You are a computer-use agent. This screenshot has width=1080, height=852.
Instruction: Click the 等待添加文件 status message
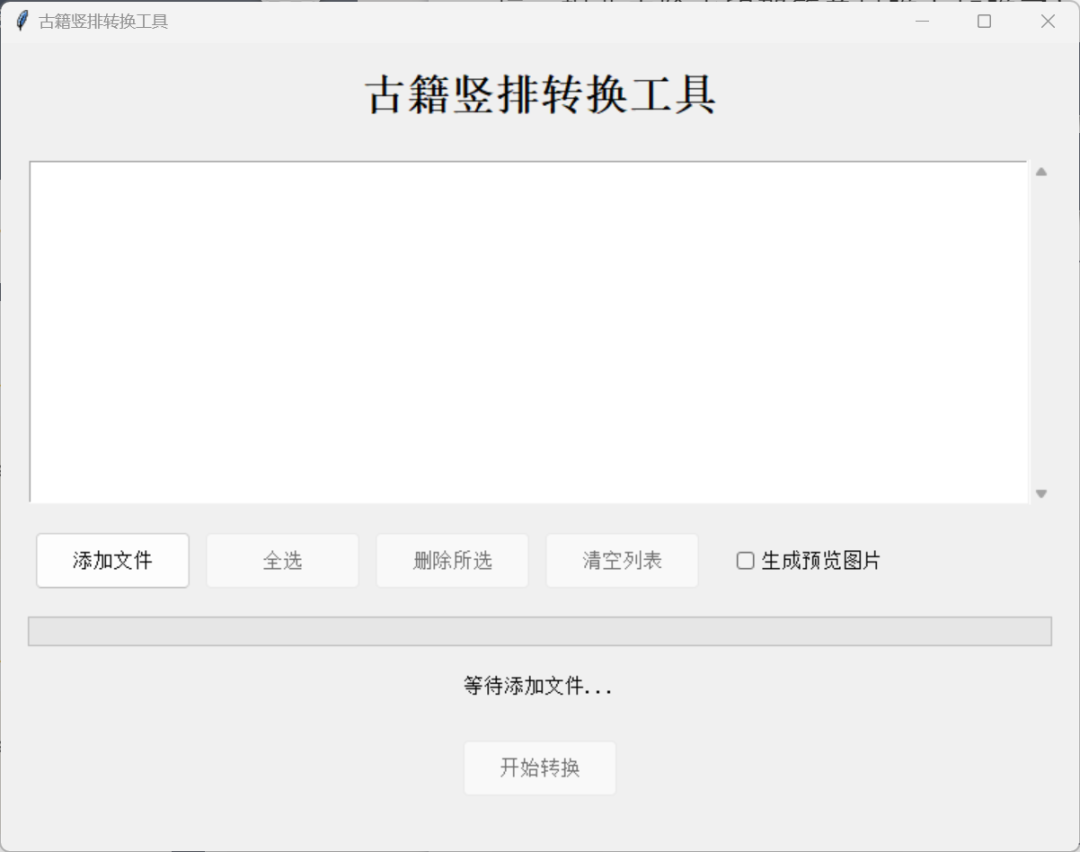pos(540,686)
